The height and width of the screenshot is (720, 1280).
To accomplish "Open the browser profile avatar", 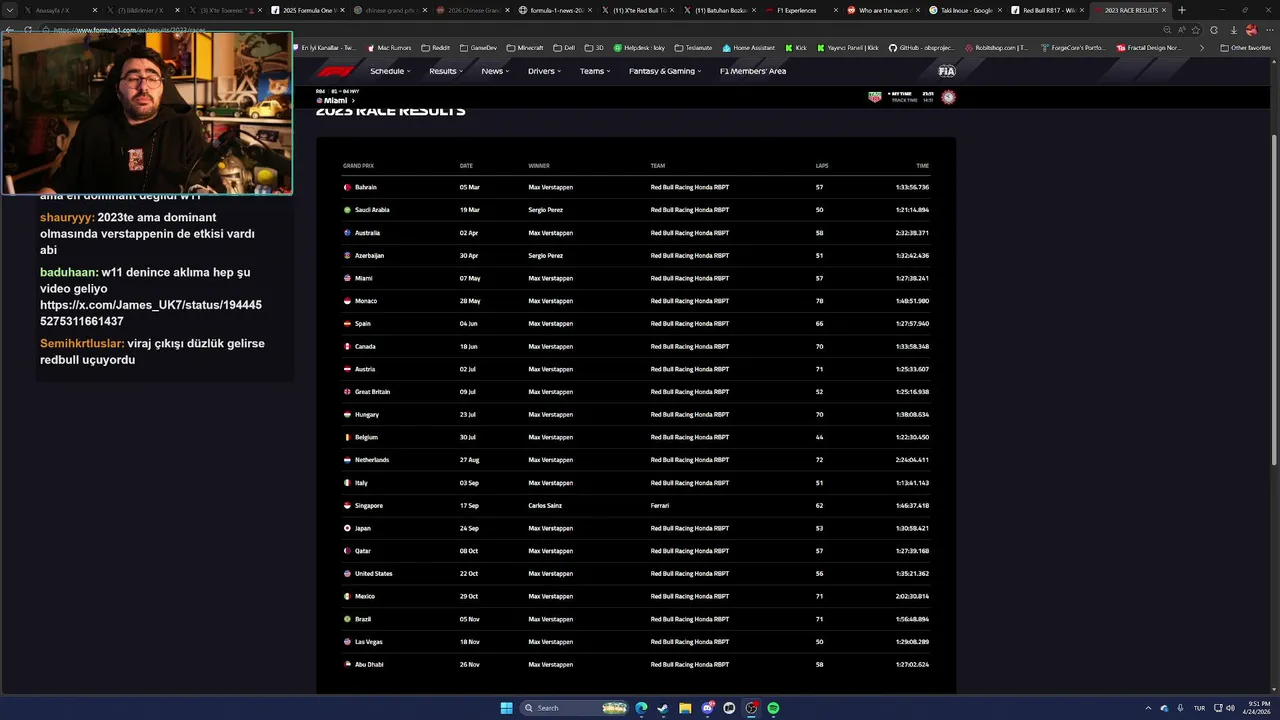I will [1251, 30].
